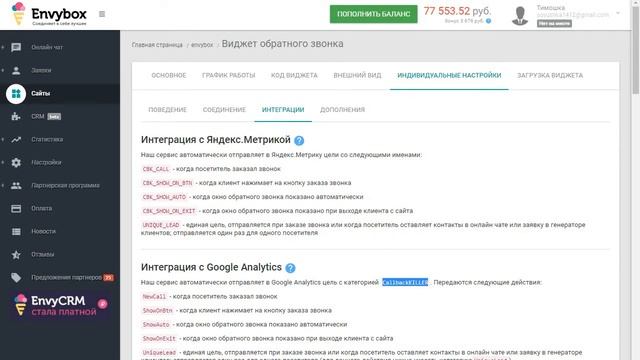This screenshot has width=640, height=360.
Task: Click the 77 553.52 руб. balance amount
Action: coord(457,11)
